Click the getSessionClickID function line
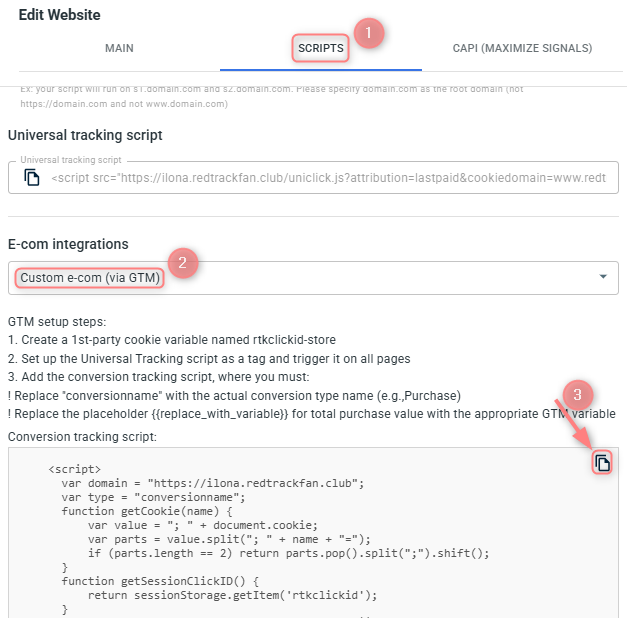The image size is (627, 618). click(x=160, y=581)
